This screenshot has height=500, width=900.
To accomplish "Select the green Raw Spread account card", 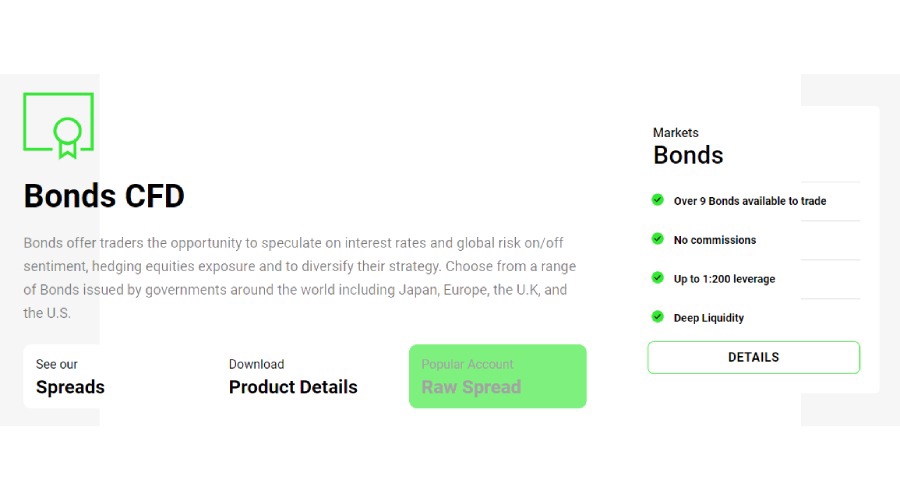I will click(x=497, y=376).
